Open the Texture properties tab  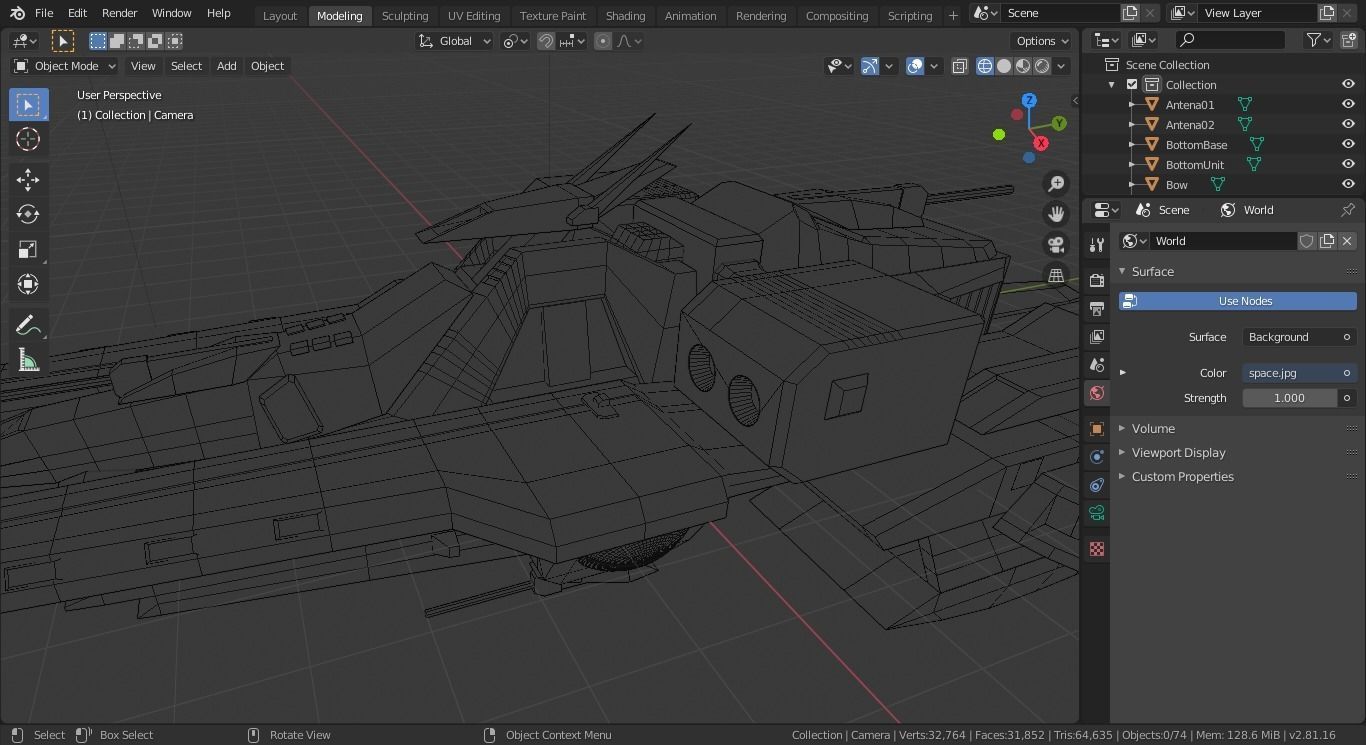pyautogui.click(x=1096, y=548)
